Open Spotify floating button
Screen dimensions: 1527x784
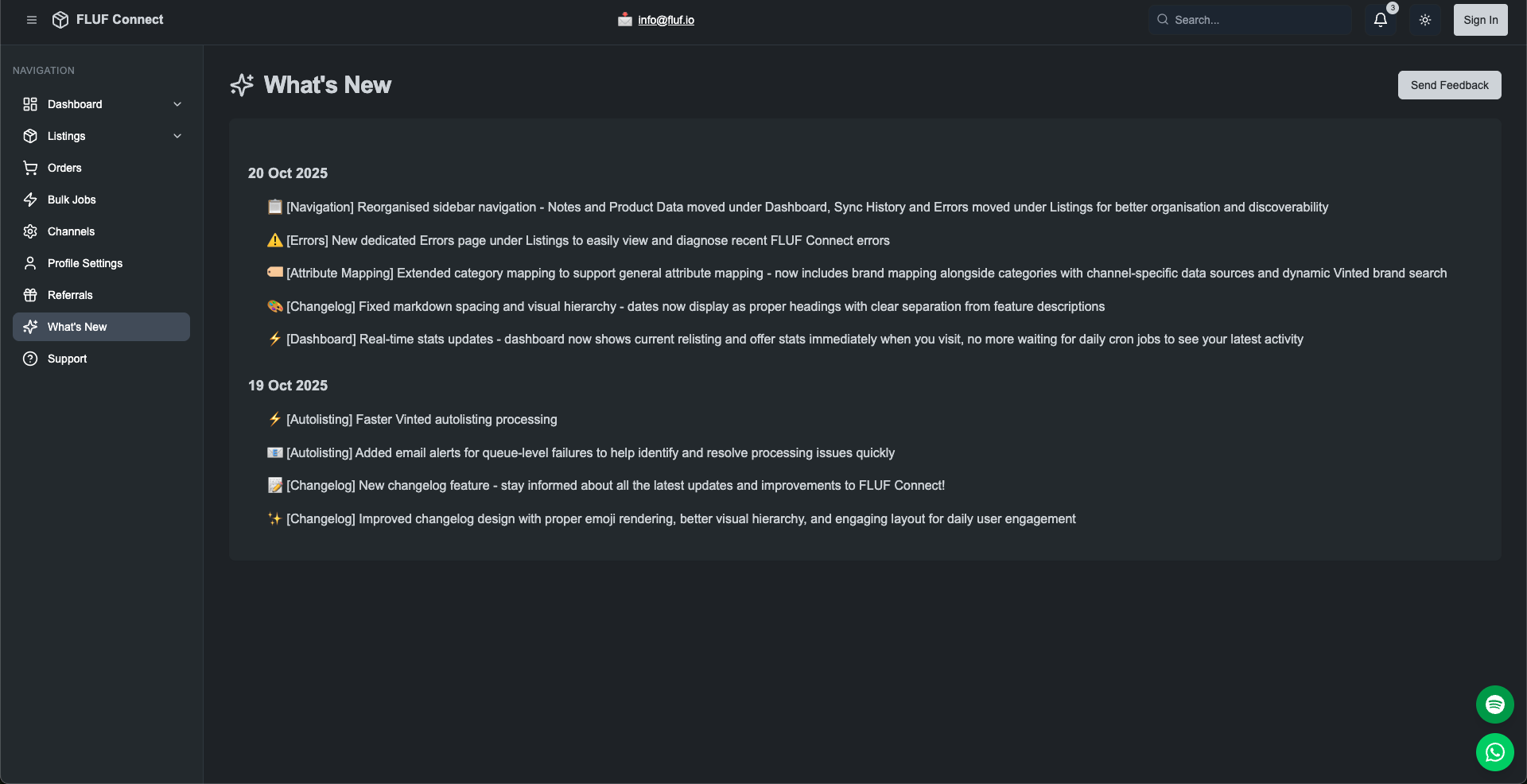[1495, 704]
